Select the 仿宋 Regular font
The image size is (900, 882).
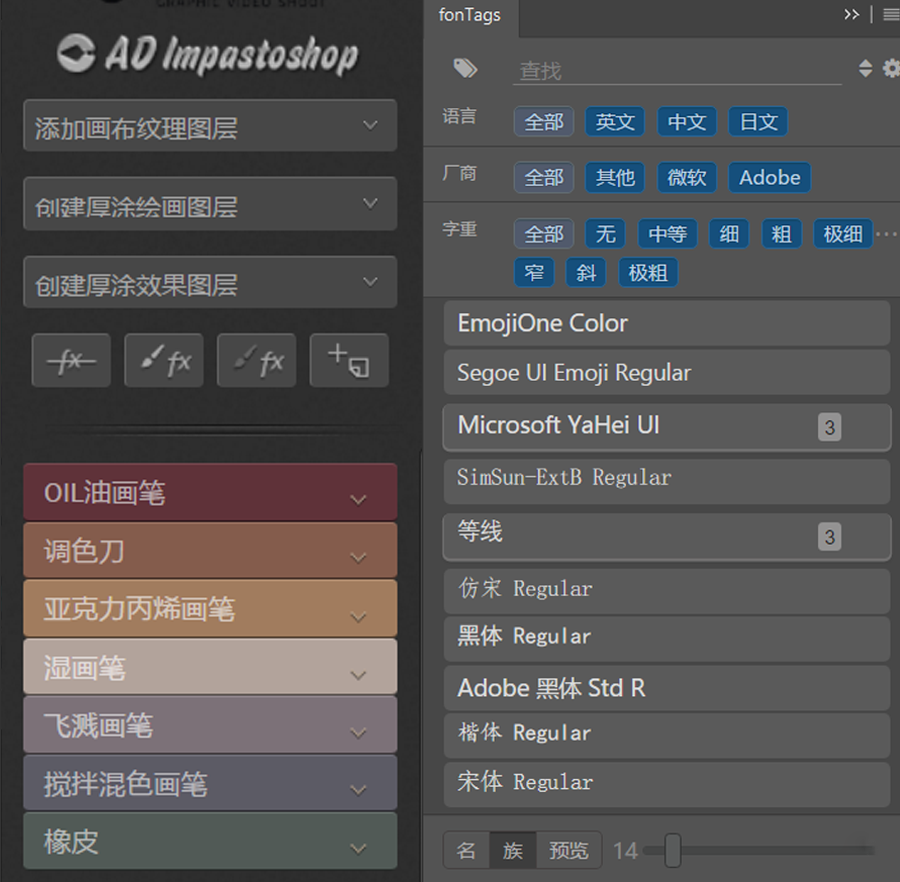[667, 591]
